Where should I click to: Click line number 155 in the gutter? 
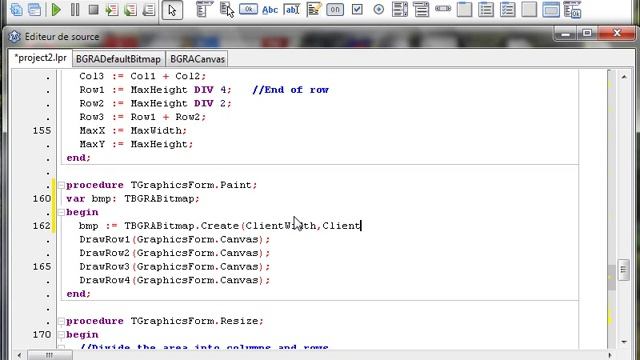point(42,131)
